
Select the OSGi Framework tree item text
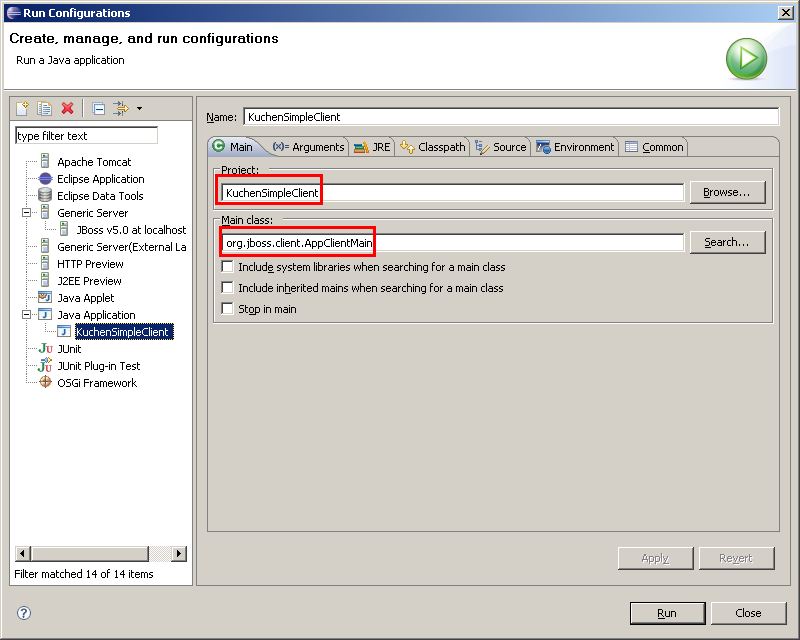click(x=97, y=383)
